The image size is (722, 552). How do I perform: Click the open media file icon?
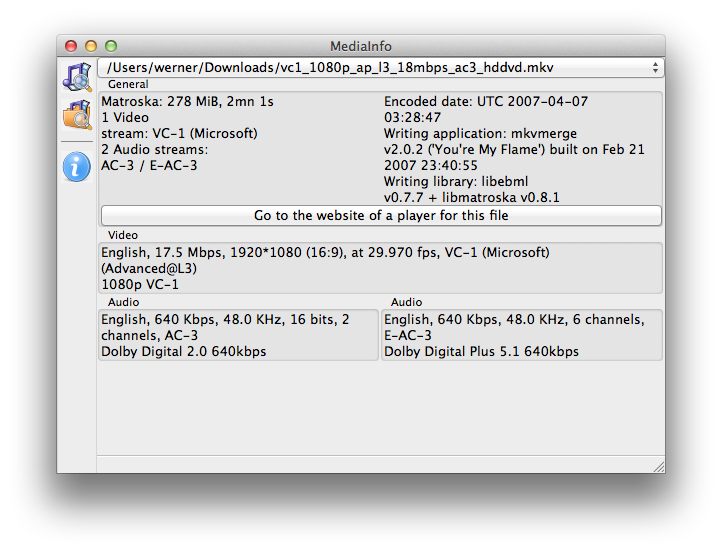pyautogui.click(x=77, y=77)
